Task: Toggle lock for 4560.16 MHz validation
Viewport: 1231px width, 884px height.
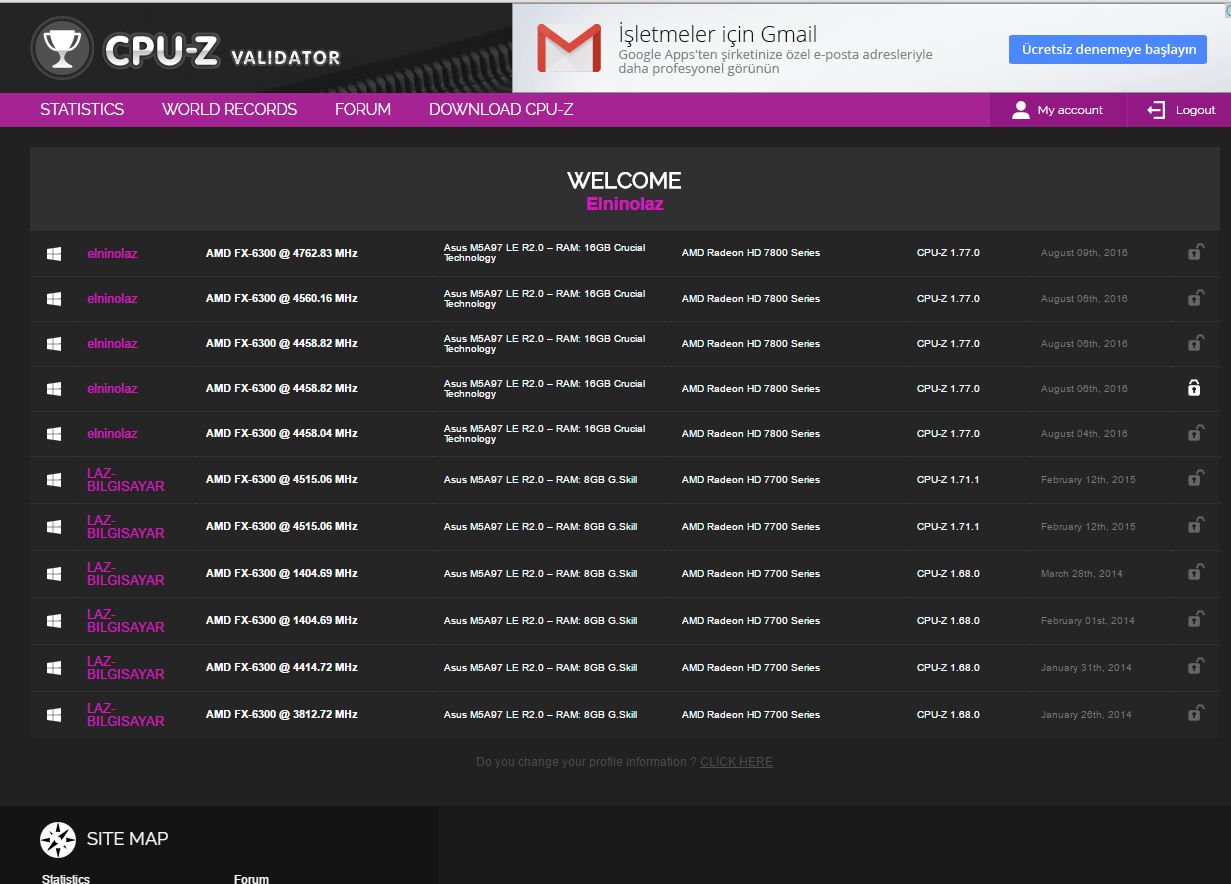Action: coord(1194,298)
